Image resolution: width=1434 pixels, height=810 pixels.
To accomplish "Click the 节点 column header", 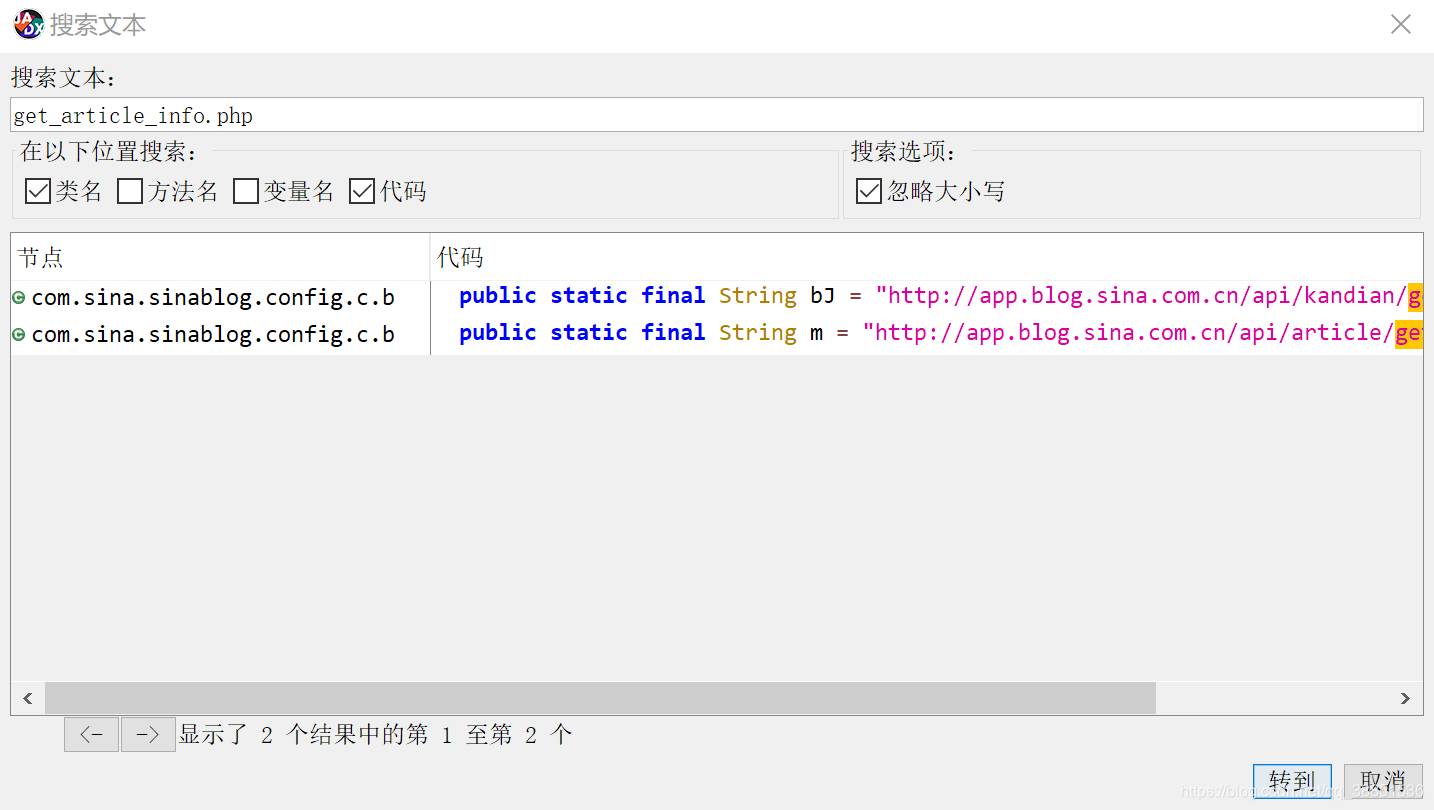I will 220,257.
